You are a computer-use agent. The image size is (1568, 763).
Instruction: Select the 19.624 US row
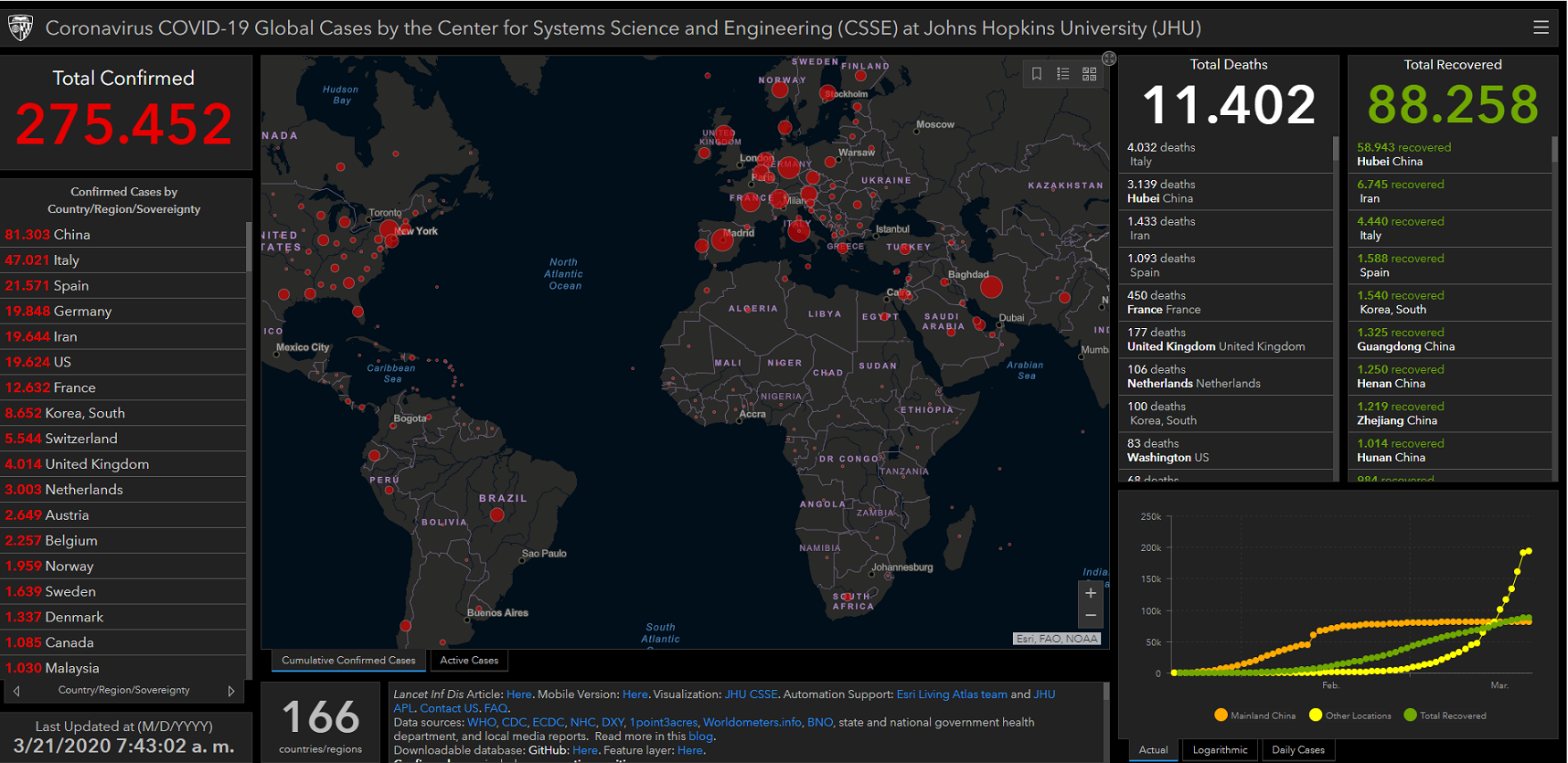click(x=123, y=363)
